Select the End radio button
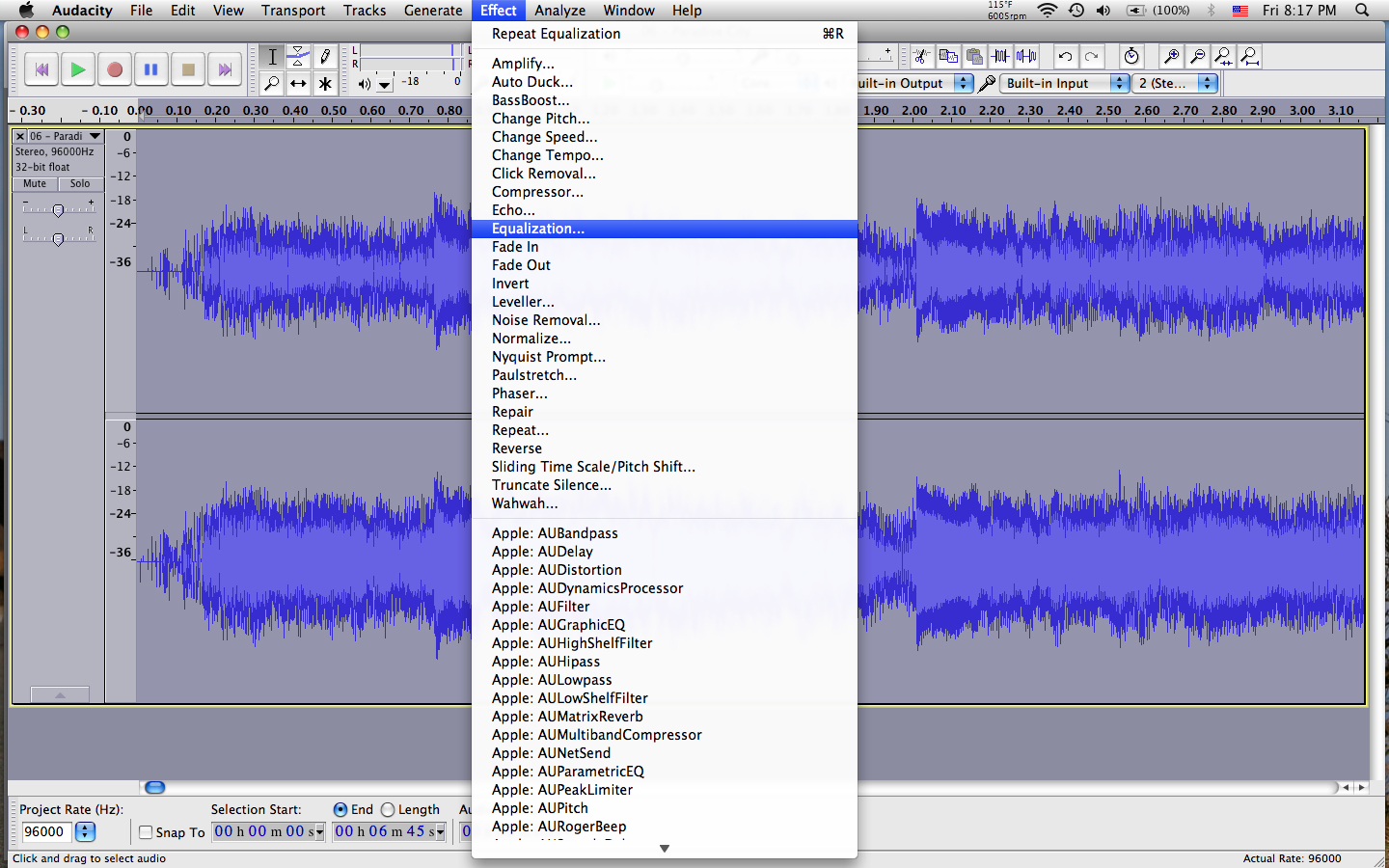Screen dimensions: 1389x868 [x=340, y=810]
